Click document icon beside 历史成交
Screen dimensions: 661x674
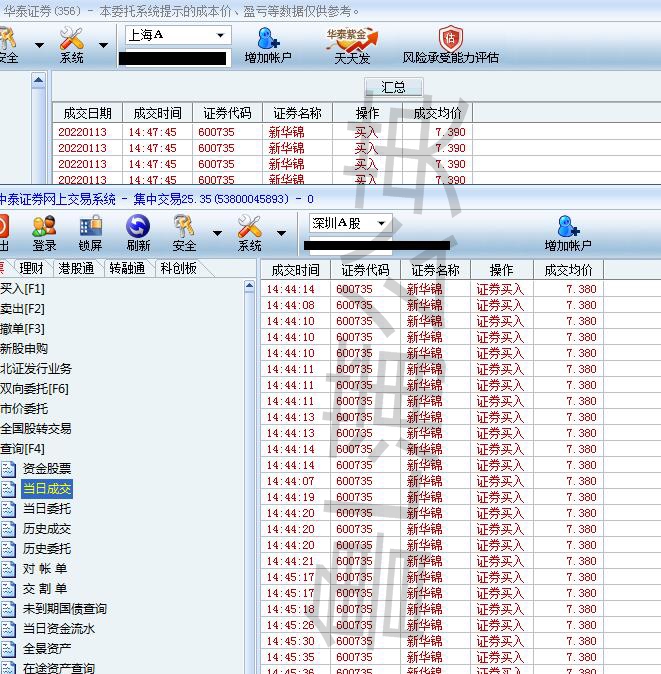tap(8, 529)
